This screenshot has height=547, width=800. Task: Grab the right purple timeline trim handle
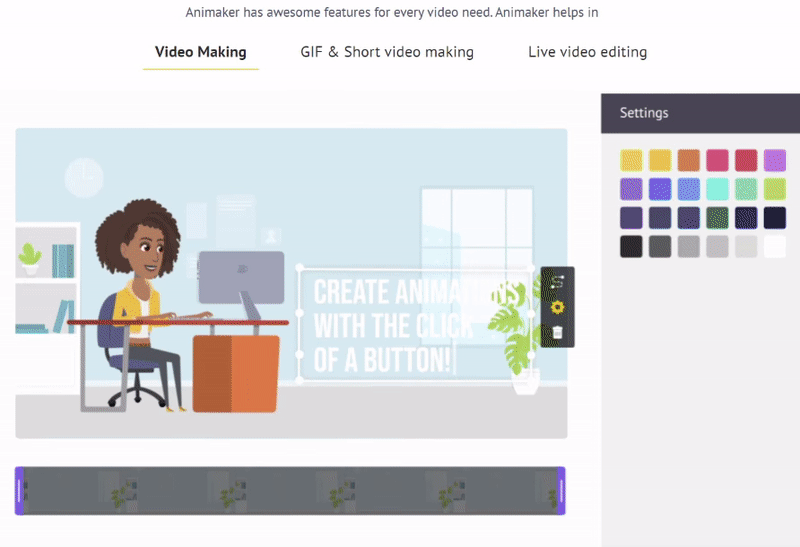point(561,491)
